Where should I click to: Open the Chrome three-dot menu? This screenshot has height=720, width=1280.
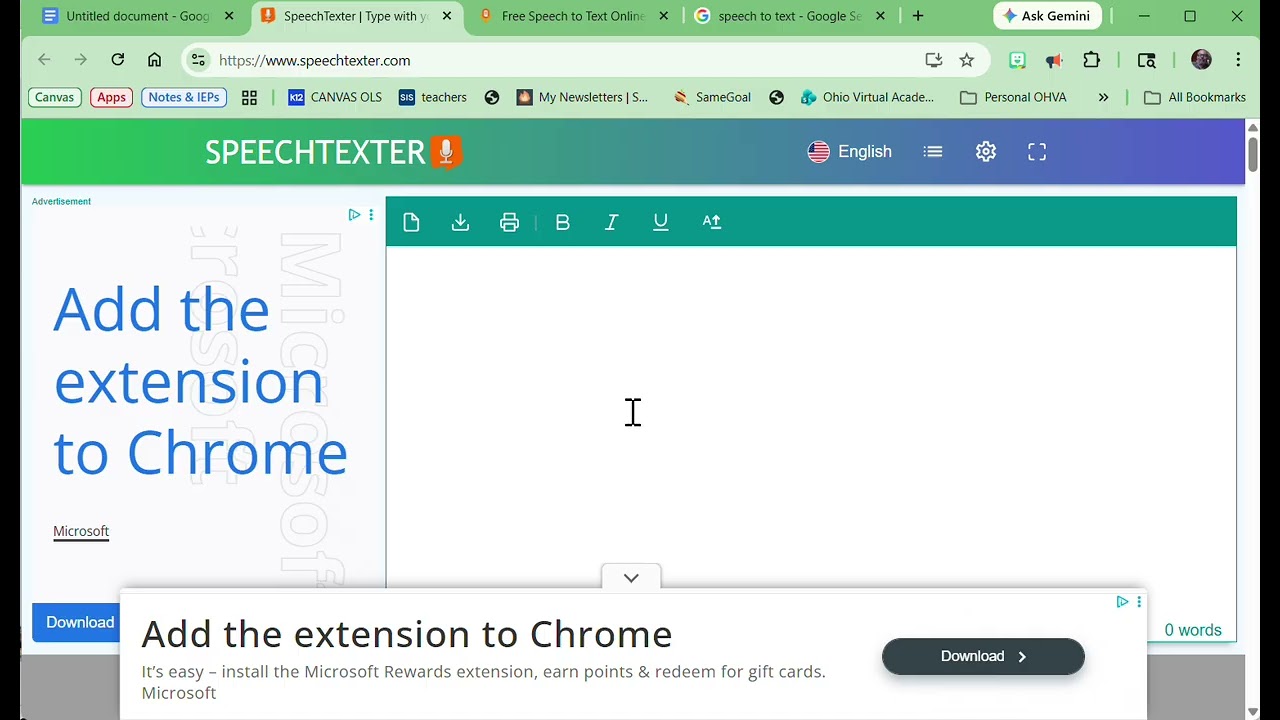point(1238,60)
